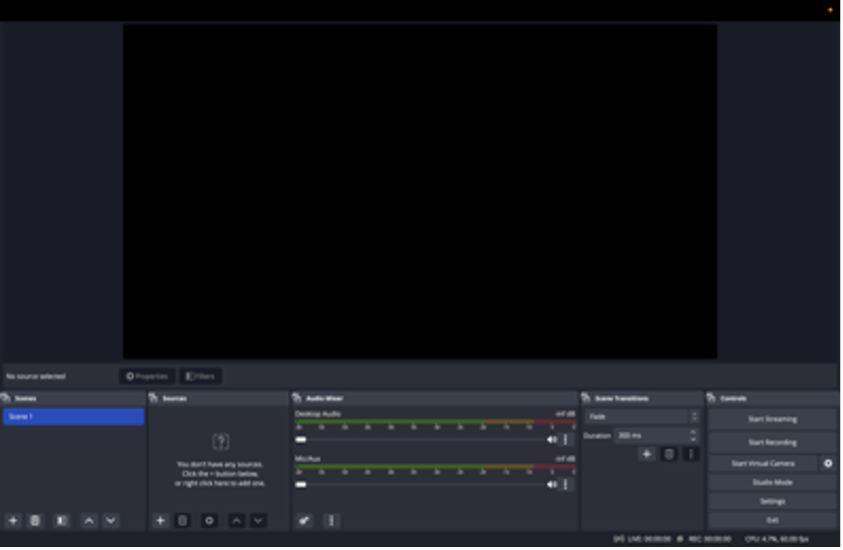Open Mic/Aux three-dot options menu

(566, 485)
